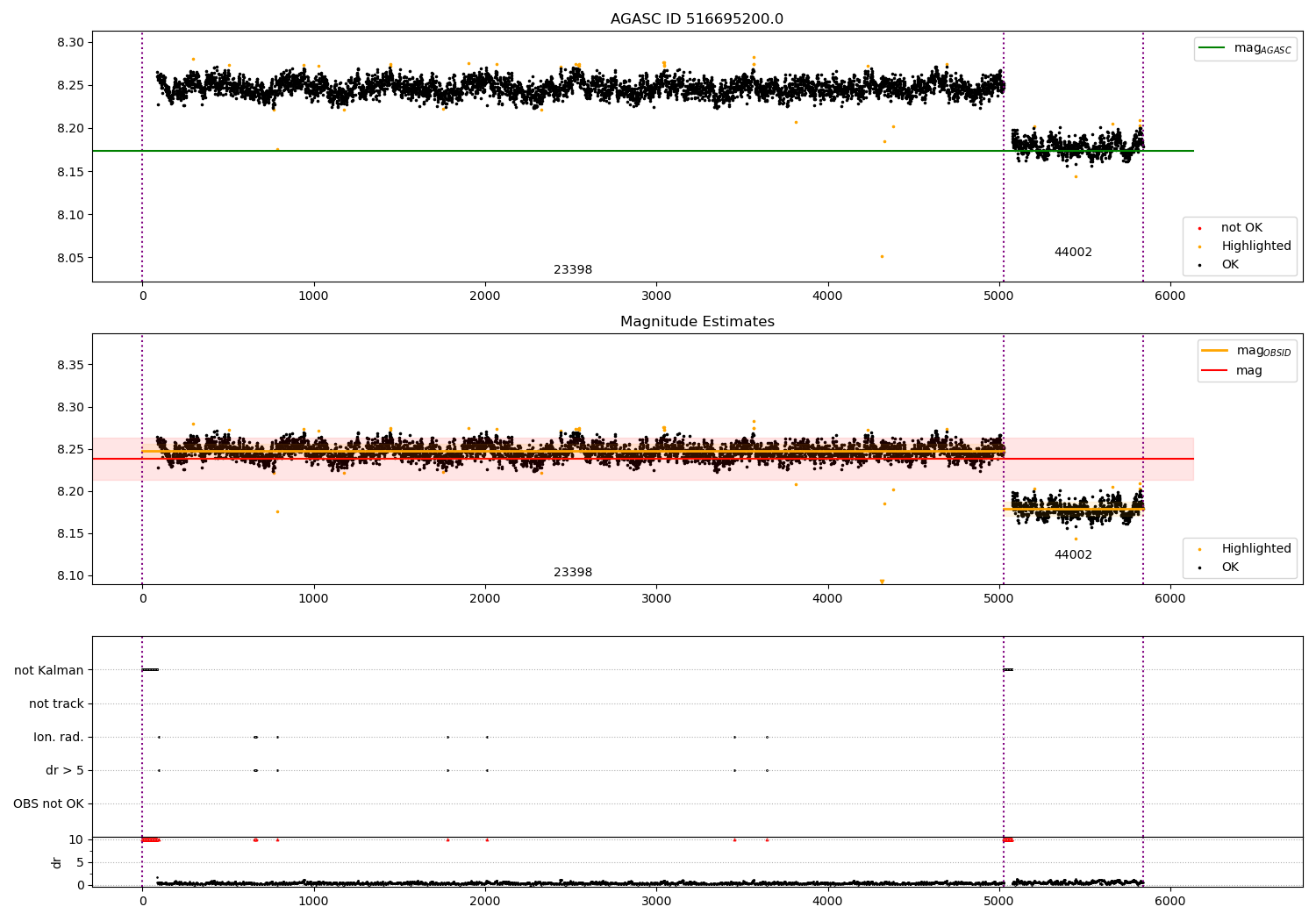Viewport: 1316px width, 921px height.
Task: Click the 'not Kalman' row label
Action: point(49,670)
